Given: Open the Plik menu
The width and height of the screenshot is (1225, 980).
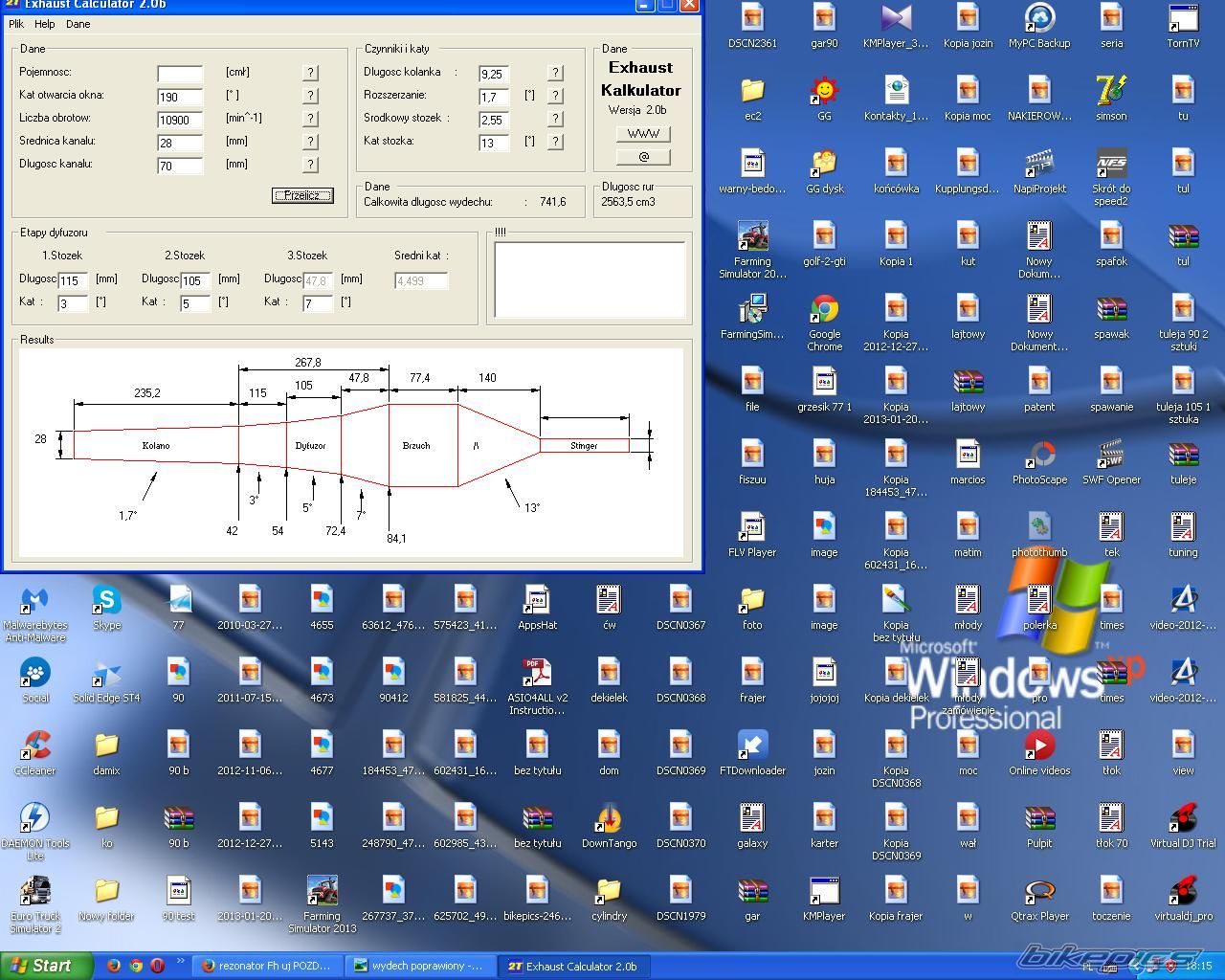Looking at the screenshot, I should tap(16, 24).
